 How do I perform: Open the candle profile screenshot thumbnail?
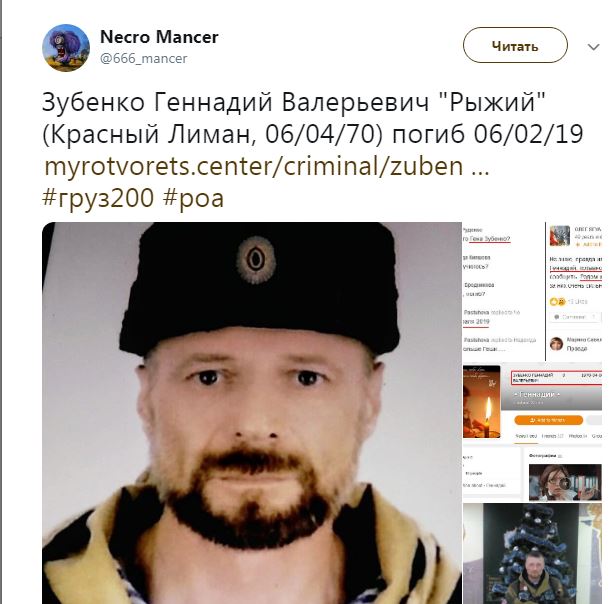pyautogui.click(x=532, y=432)
